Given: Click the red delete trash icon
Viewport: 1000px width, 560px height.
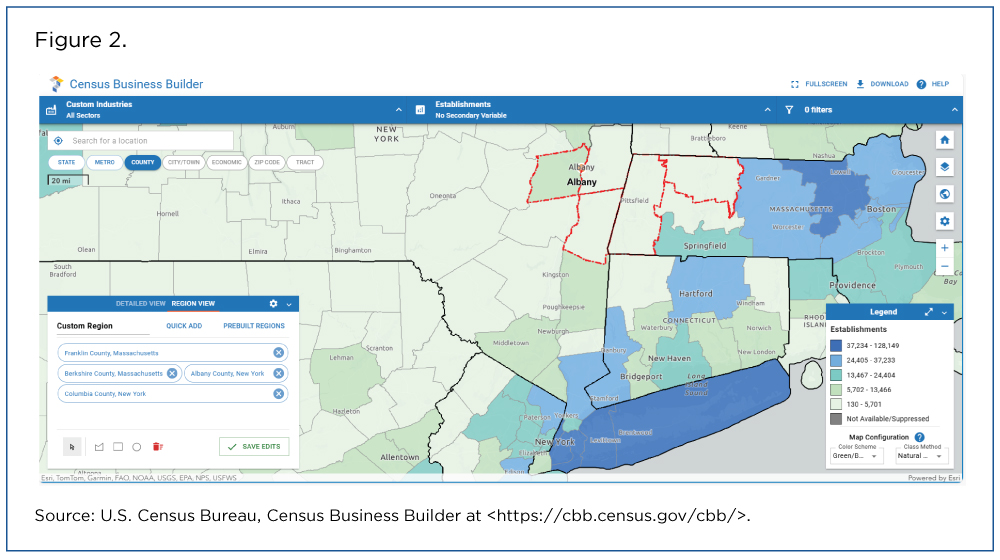Looking at the screenshot, I should pos(158,447).
